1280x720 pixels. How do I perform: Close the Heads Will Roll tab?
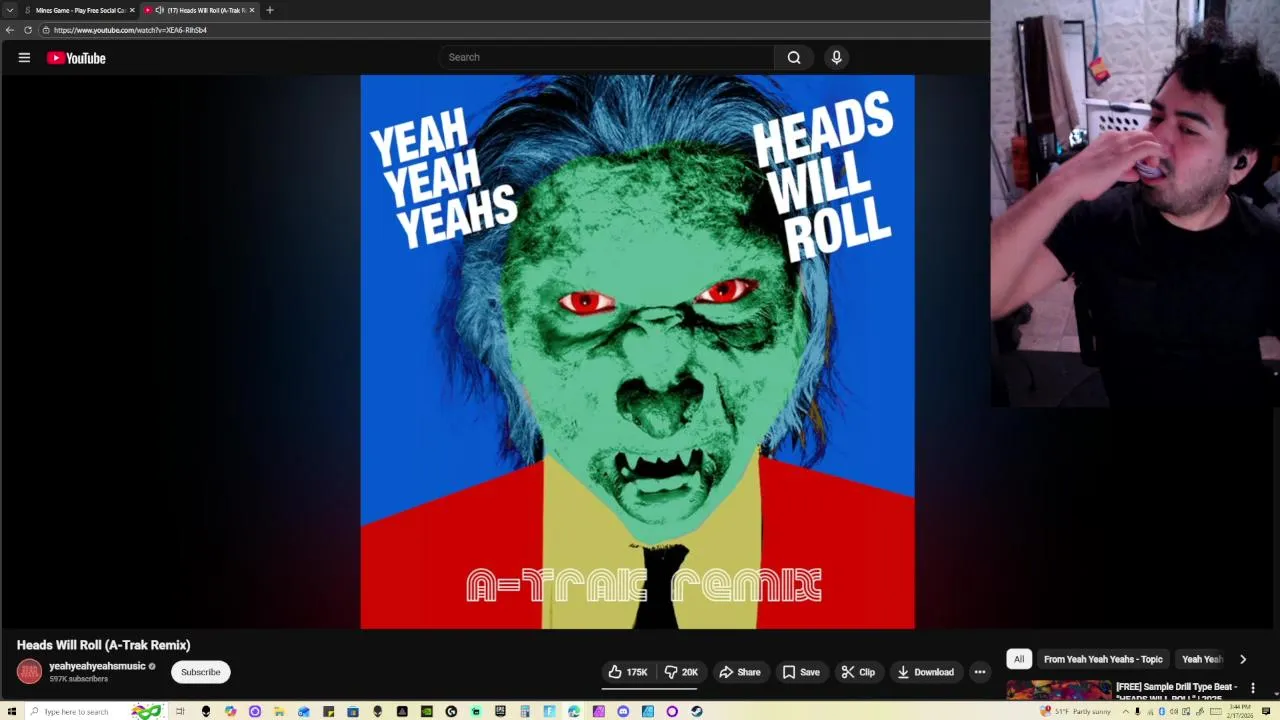coord(252,10)
